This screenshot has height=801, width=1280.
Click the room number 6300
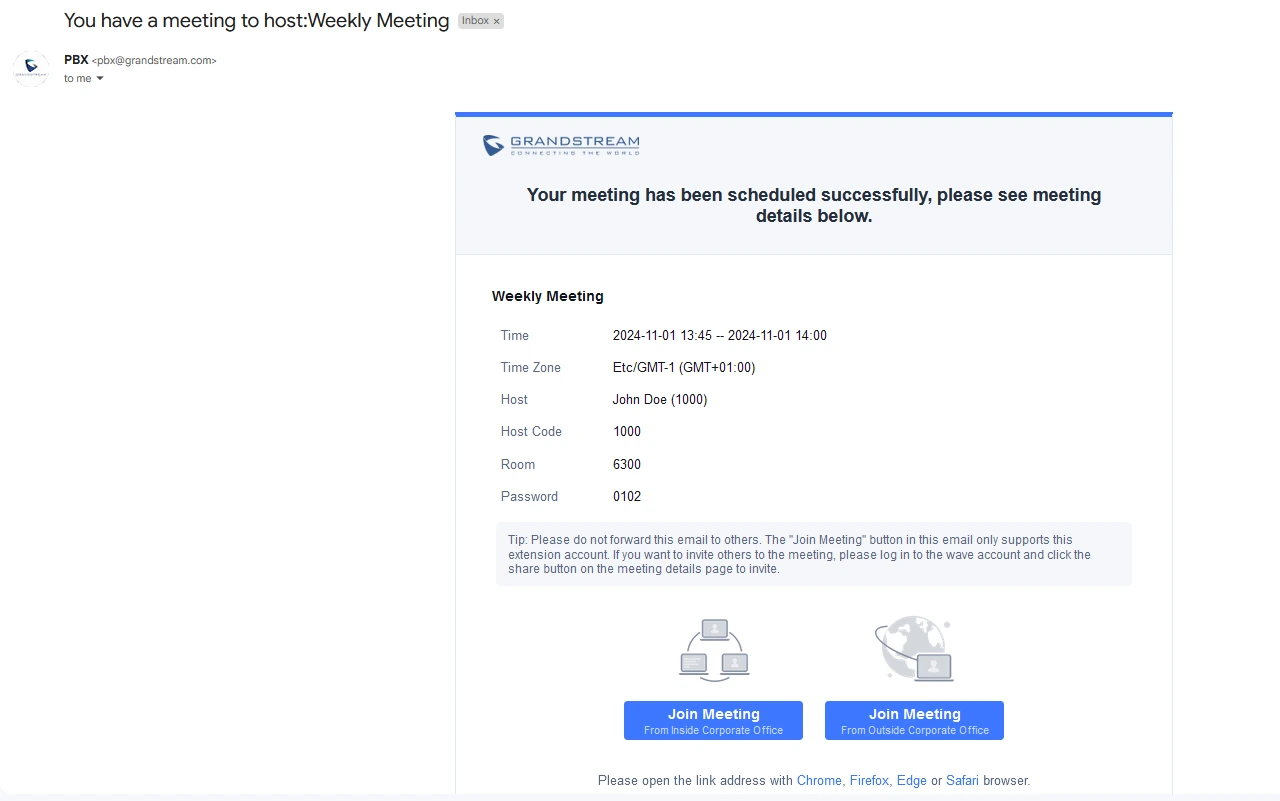627,465
